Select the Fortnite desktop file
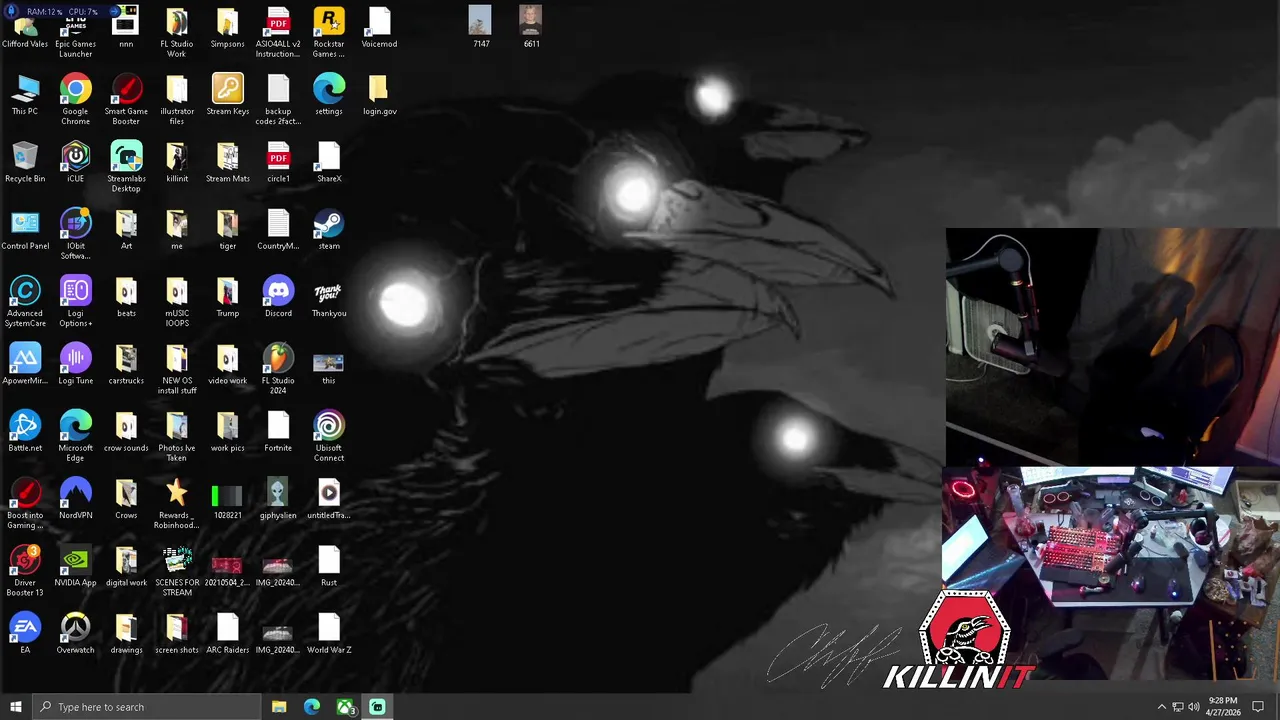This screenshot has height=720, width=1280. (x=278, y=431)
